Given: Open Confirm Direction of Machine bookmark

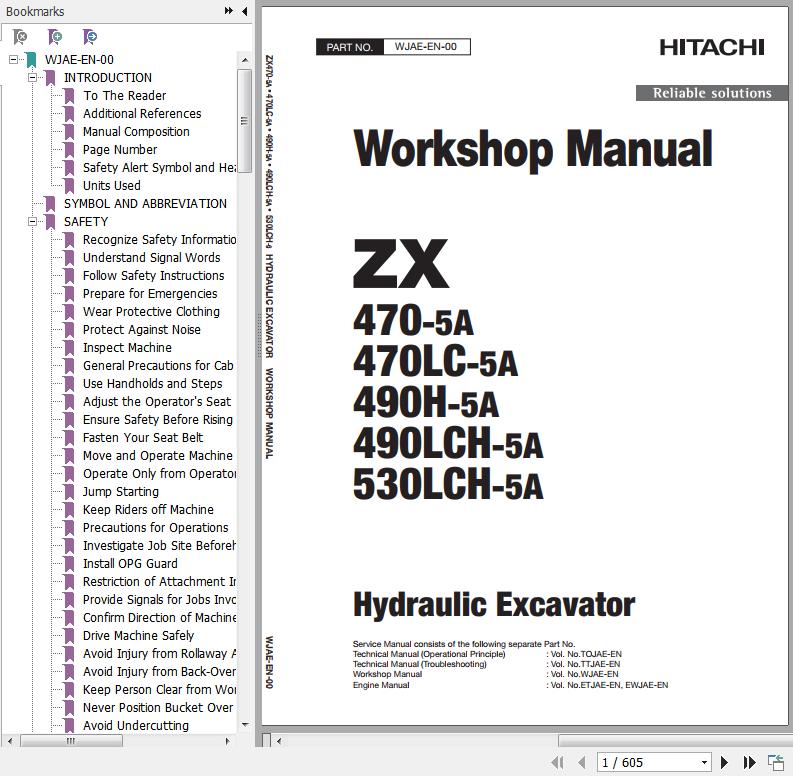Looking at the screenshot, I should tap(159, 618).
